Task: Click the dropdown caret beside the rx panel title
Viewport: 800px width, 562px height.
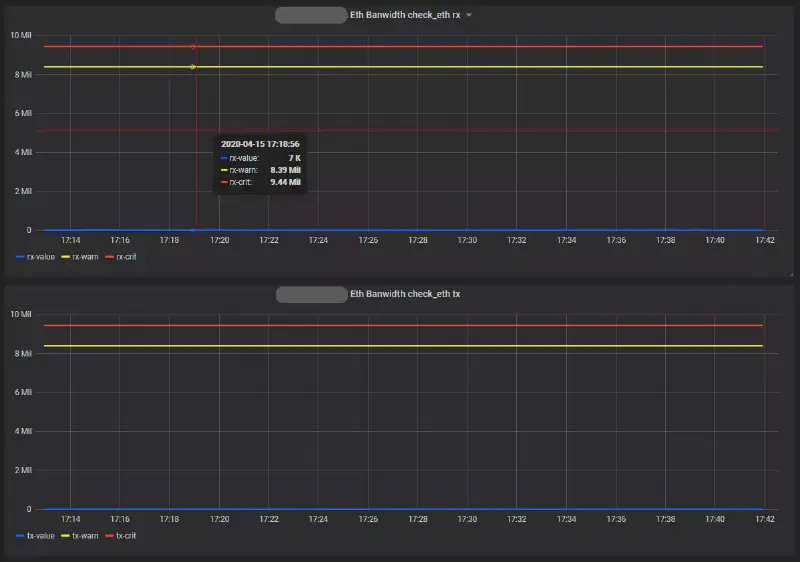Action: 469,15
